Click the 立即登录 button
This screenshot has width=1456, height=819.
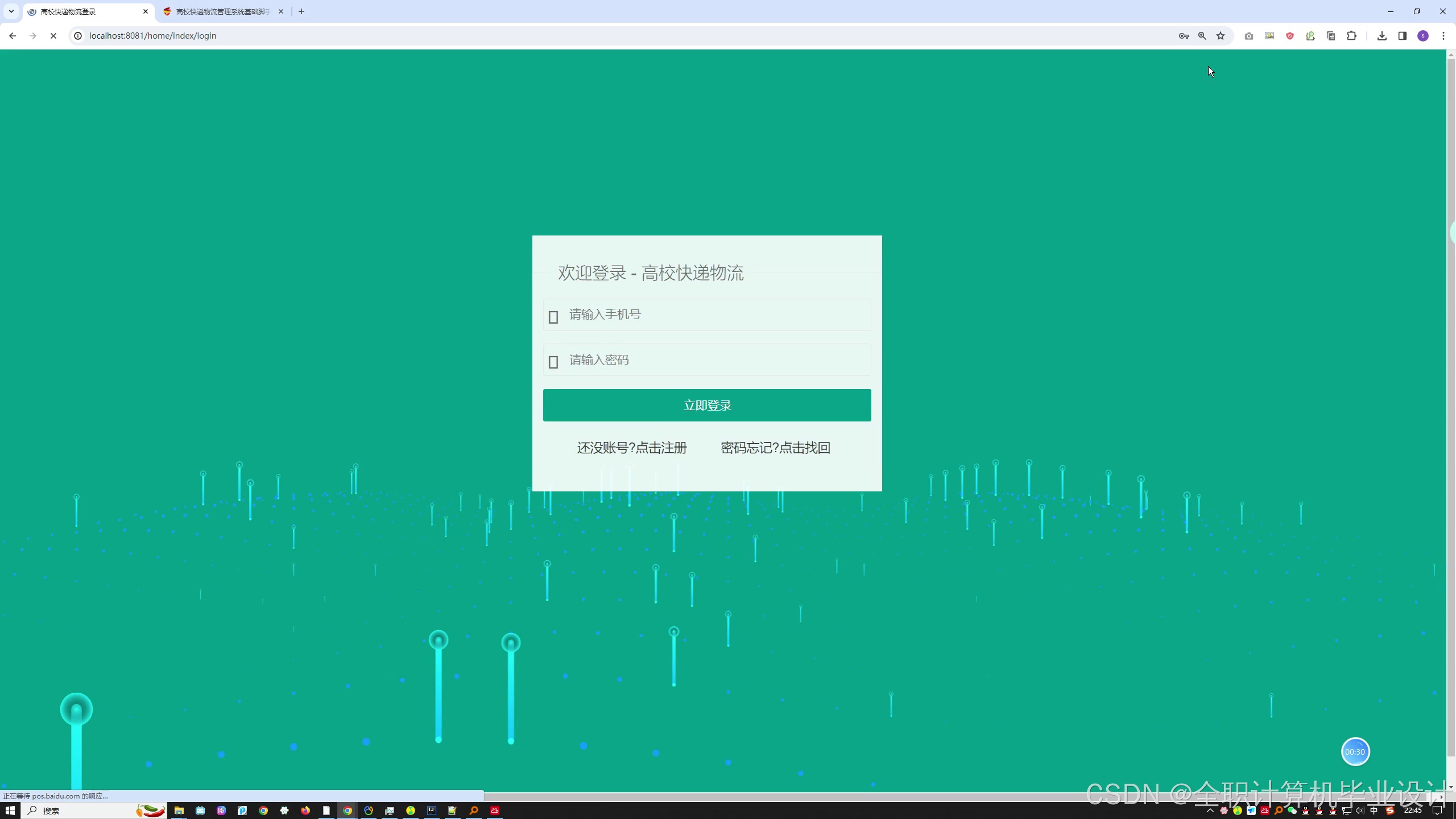(706, 405)
